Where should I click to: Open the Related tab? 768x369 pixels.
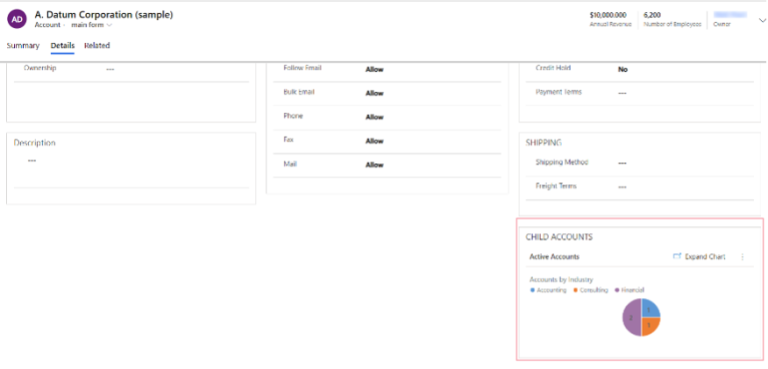coord(97,46)
